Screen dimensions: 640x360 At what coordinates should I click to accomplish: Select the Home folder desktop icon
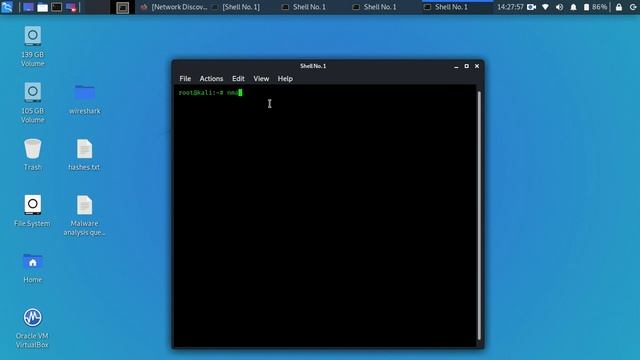[33, 267]
